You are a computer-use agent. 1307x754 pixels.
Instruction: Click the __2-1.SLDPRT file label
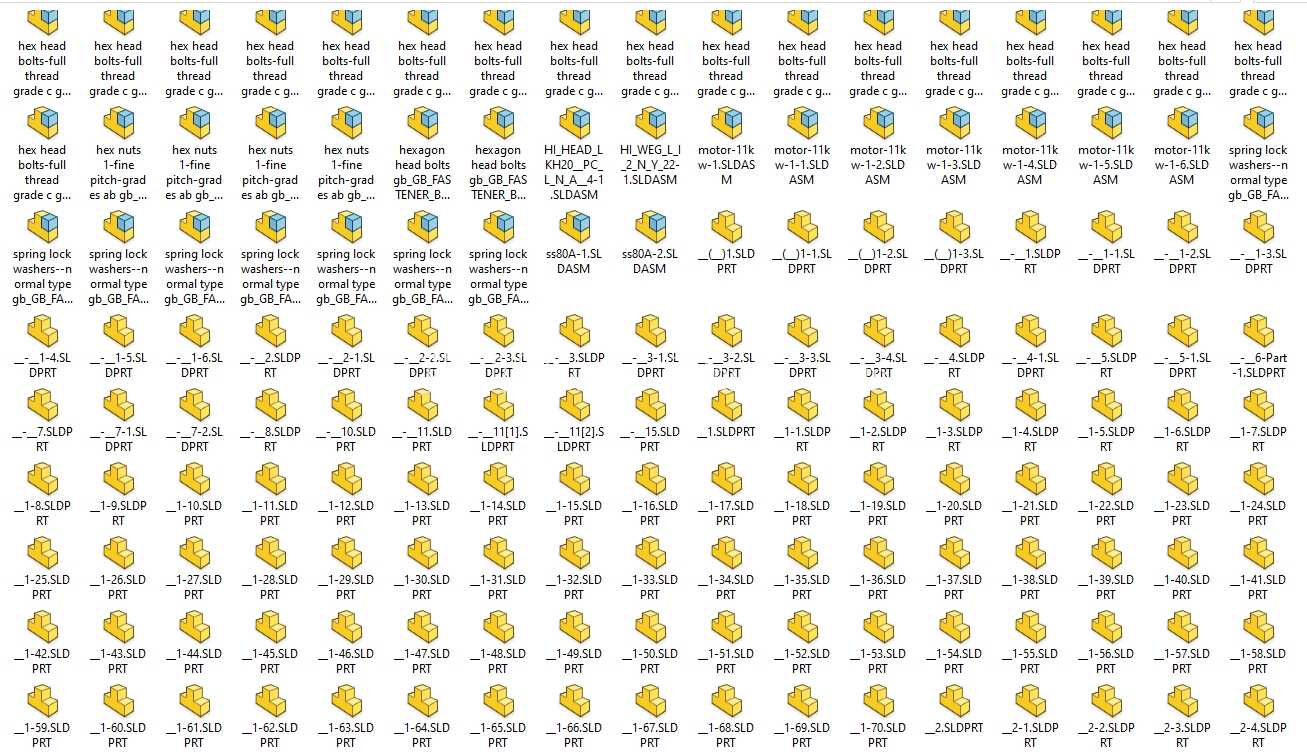pos(1030,735)
